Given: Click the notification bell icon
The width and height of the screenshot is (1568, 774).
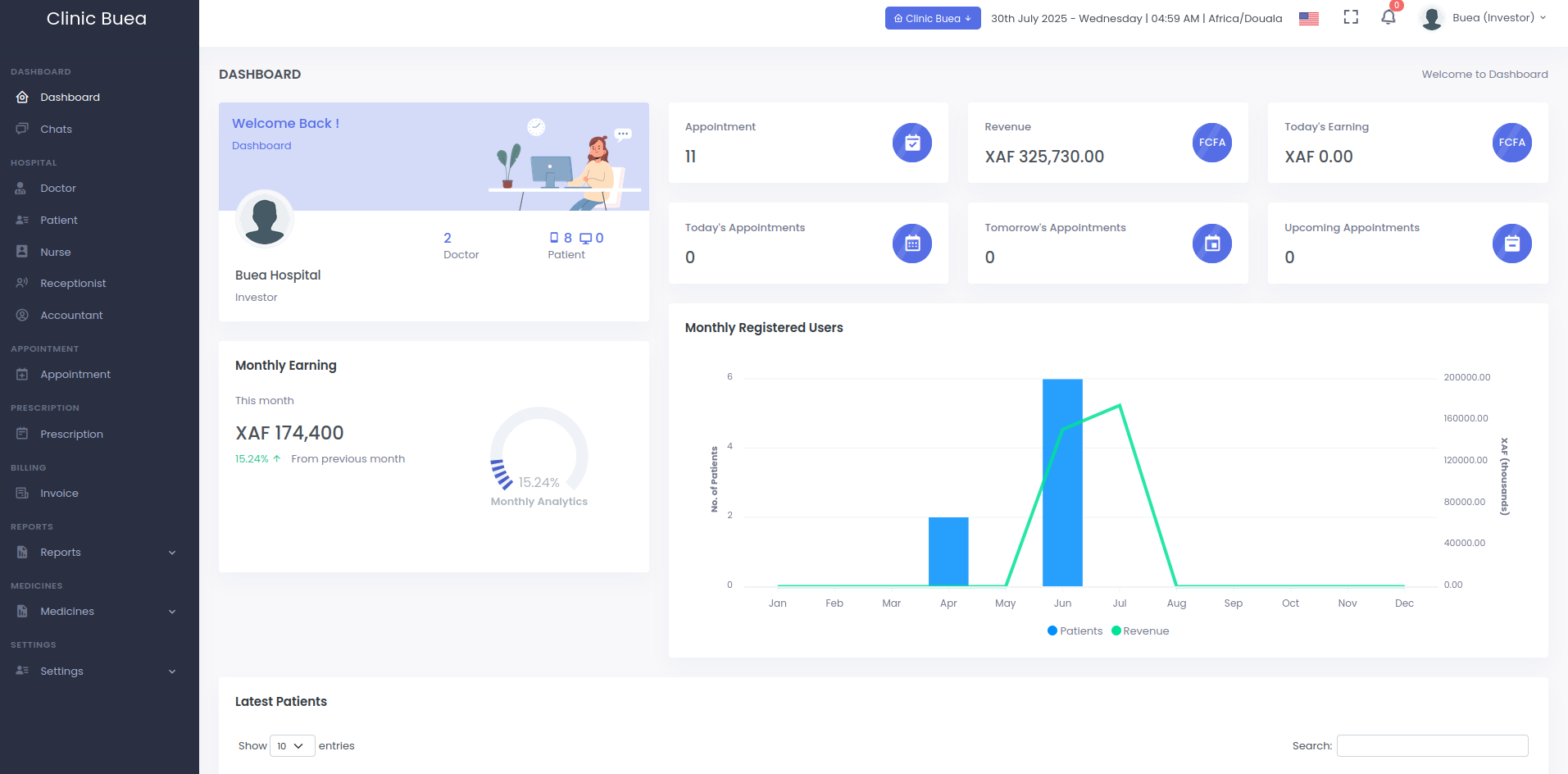Looking at the screenshot, I should tap(1388, 18).
